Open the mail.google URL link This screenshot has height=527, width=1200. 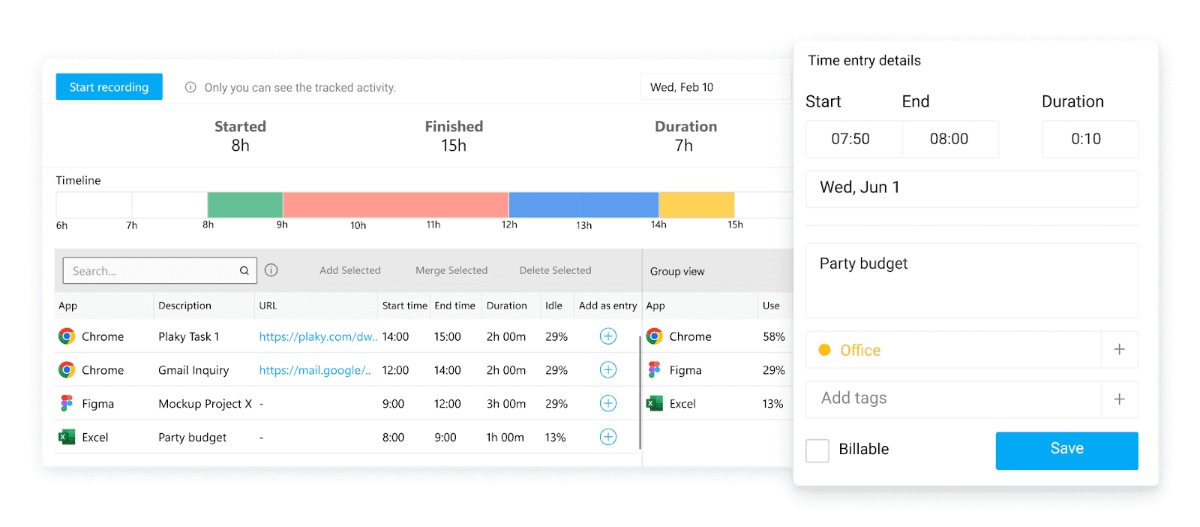(x=315, y=370)
